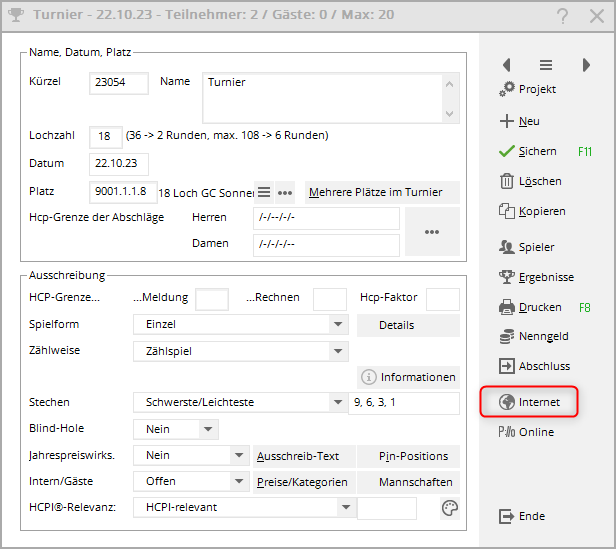616x549 pixels.
Task: Click Sichern to save tournament
Action: click(528, 151)
